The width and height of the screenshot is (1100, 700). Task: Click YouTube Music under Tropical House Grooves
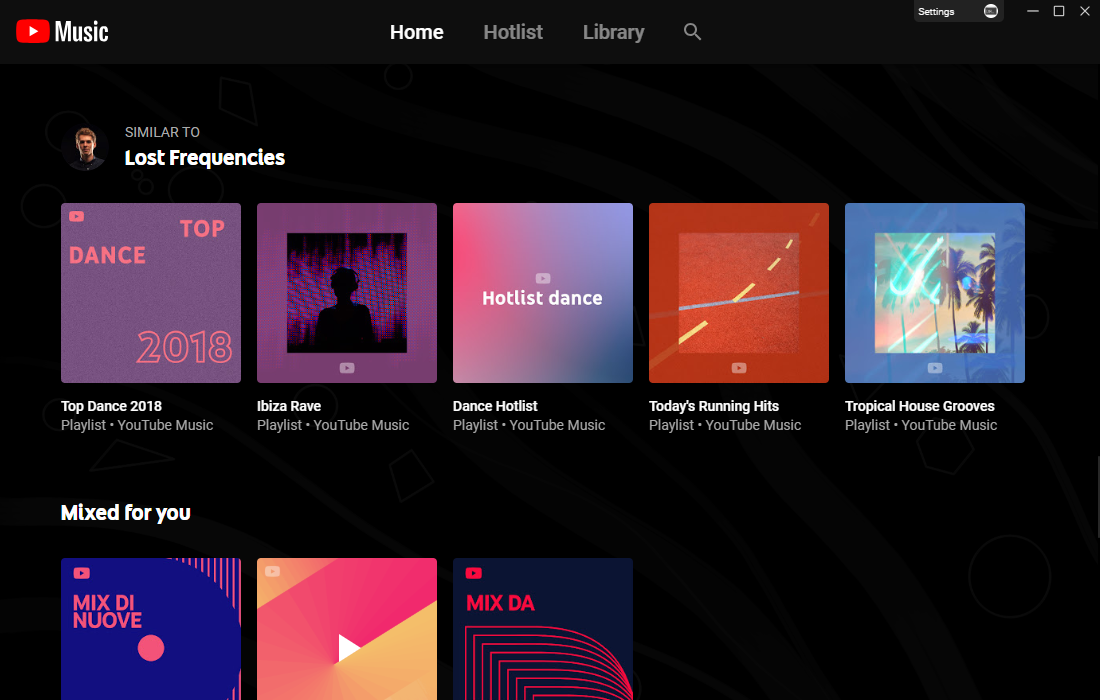coord(949,425)
